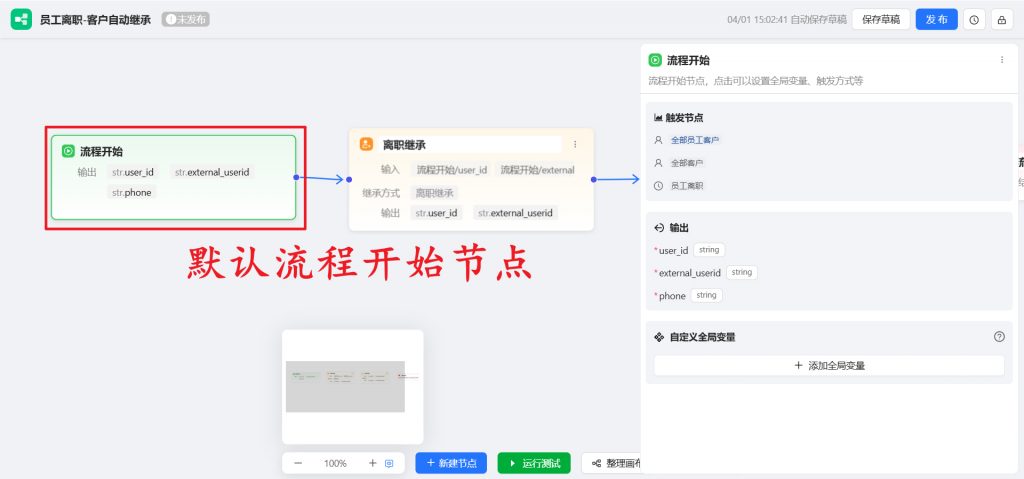The height and width of the screenshot is (479, 1024).
Task: Click string tag of external_userid in panel
Action: [741, 273]
